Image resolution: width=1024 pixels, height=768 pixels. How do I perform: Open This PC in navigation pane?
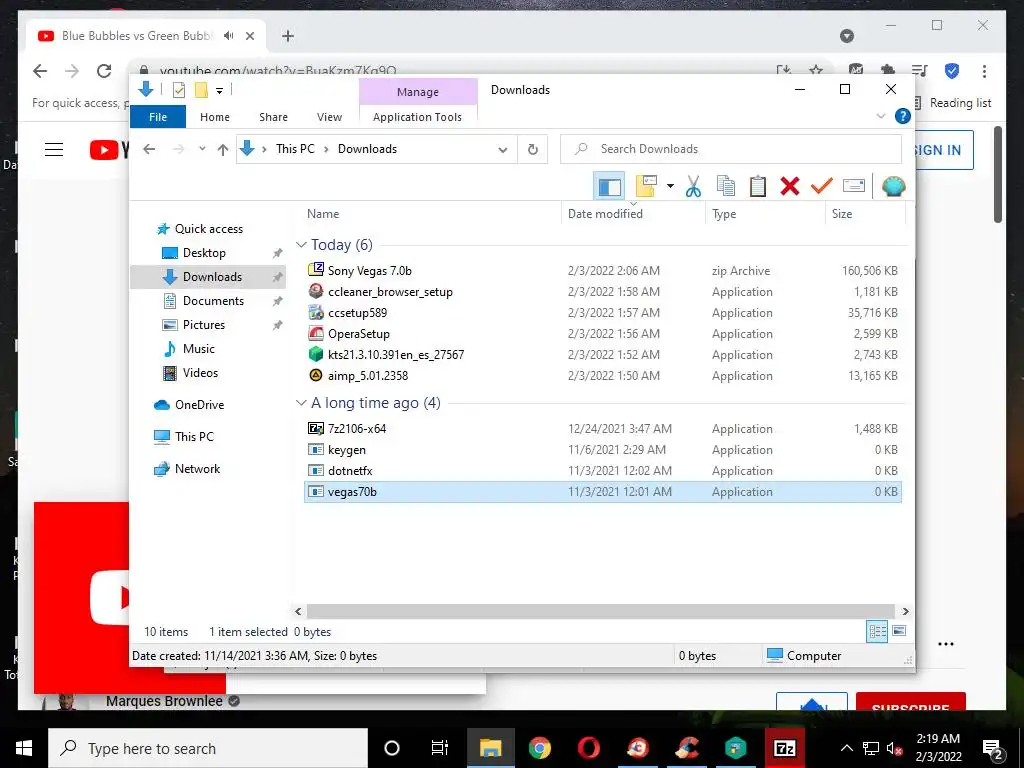pyautogui.click(x=194, y=437)
